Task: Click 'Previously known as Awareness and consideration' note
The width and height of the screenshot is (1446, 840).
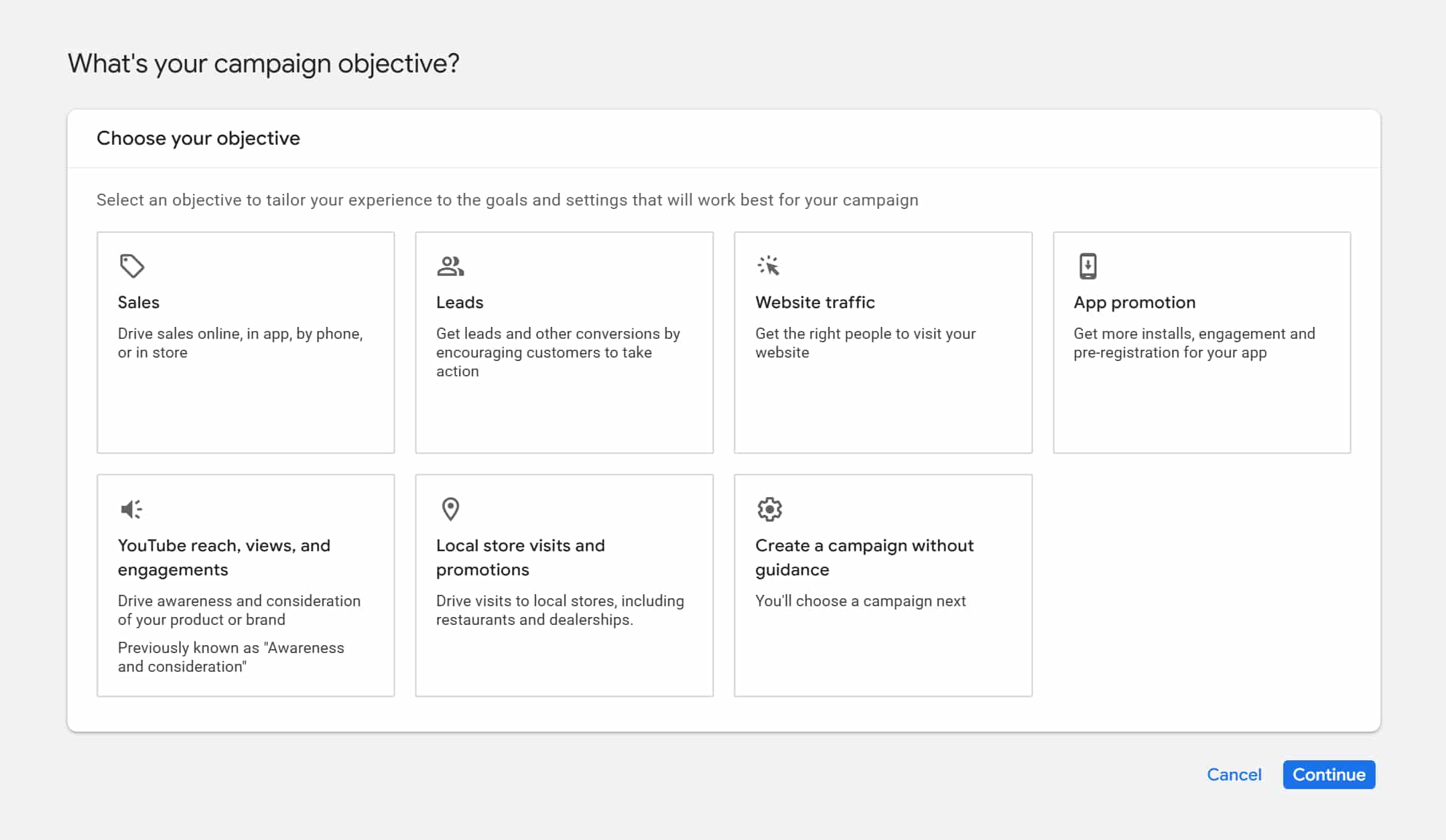Action: [x=231, y=657]
